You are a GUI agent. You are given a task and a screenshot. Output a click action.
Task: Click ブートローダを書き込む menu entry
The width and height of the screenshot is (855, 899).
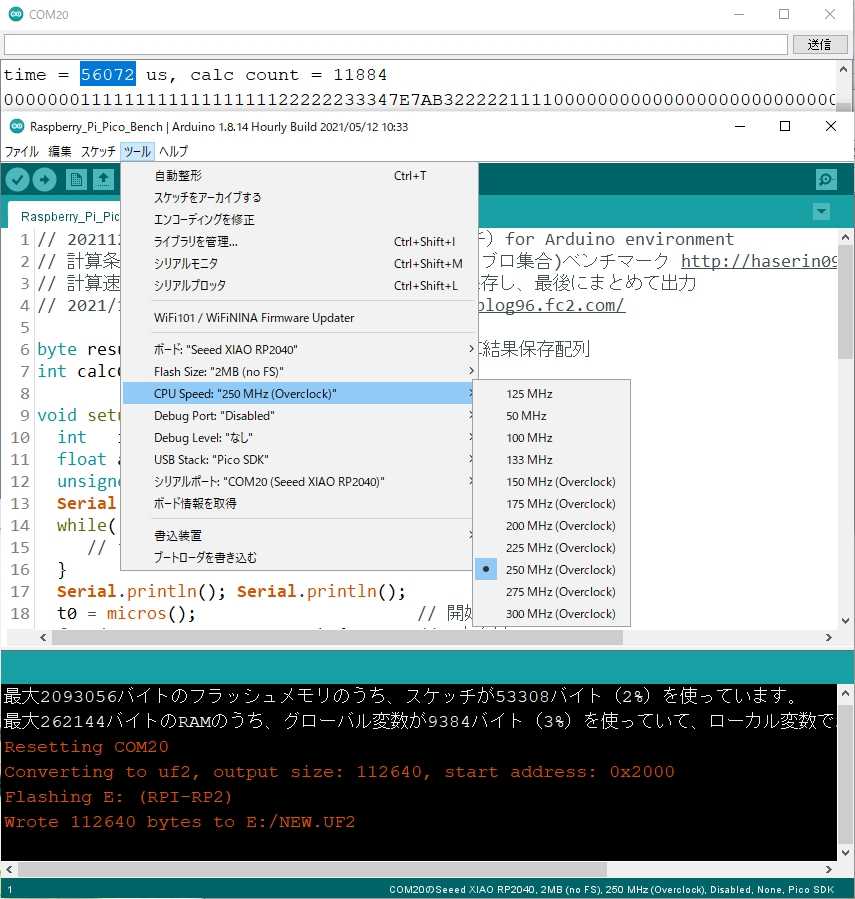click(x=205, y=558)
